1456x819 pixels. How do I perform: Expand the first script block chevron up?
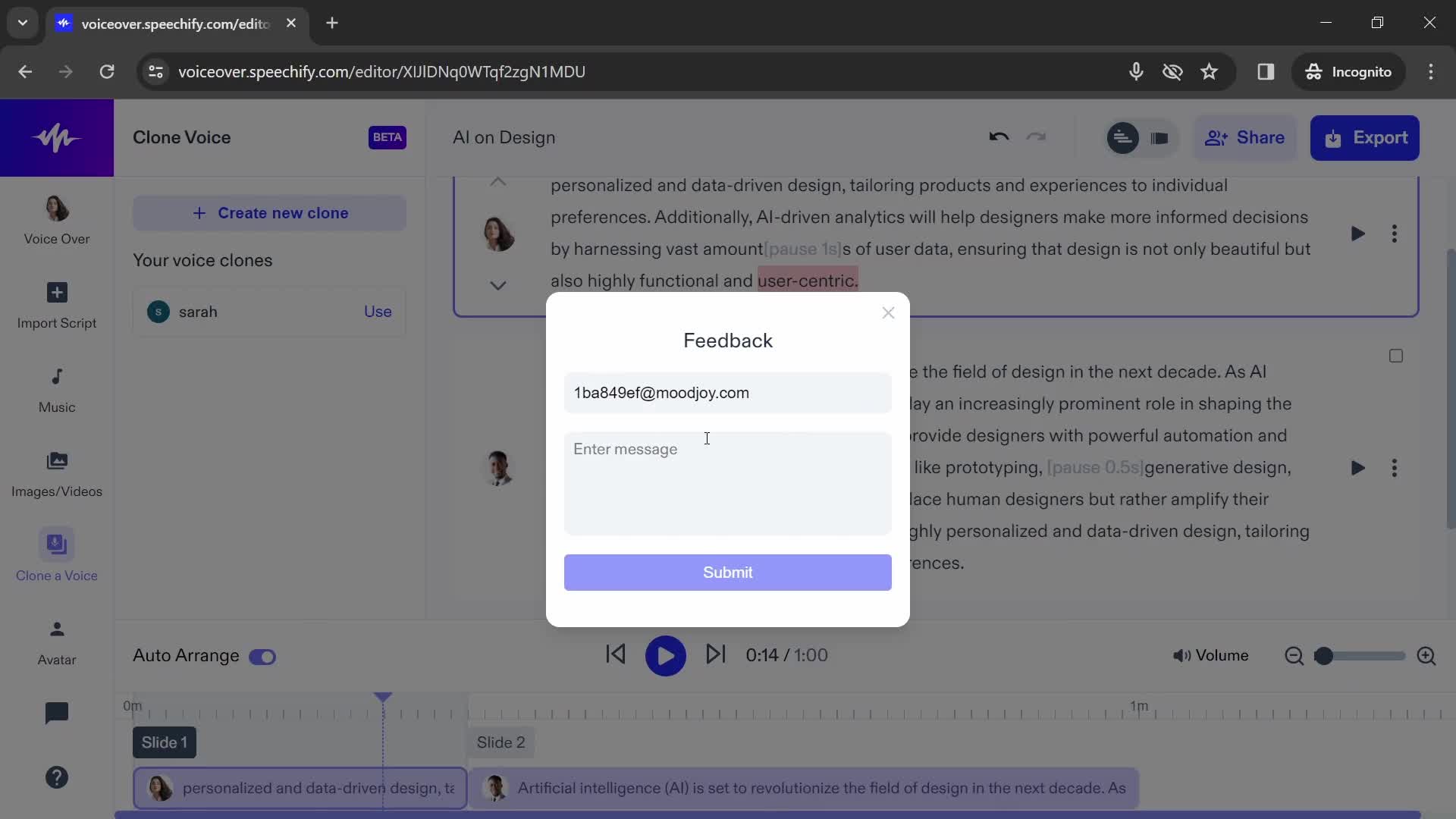coord(497,181)
